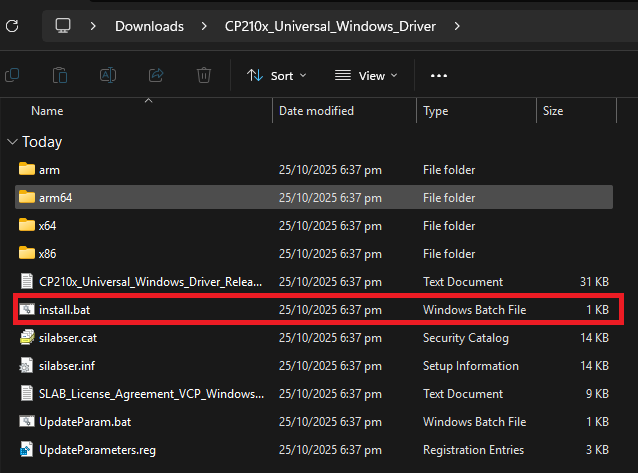Expand the chevron after the This PC icon
The image size is (638, 473).
point(93,26)
